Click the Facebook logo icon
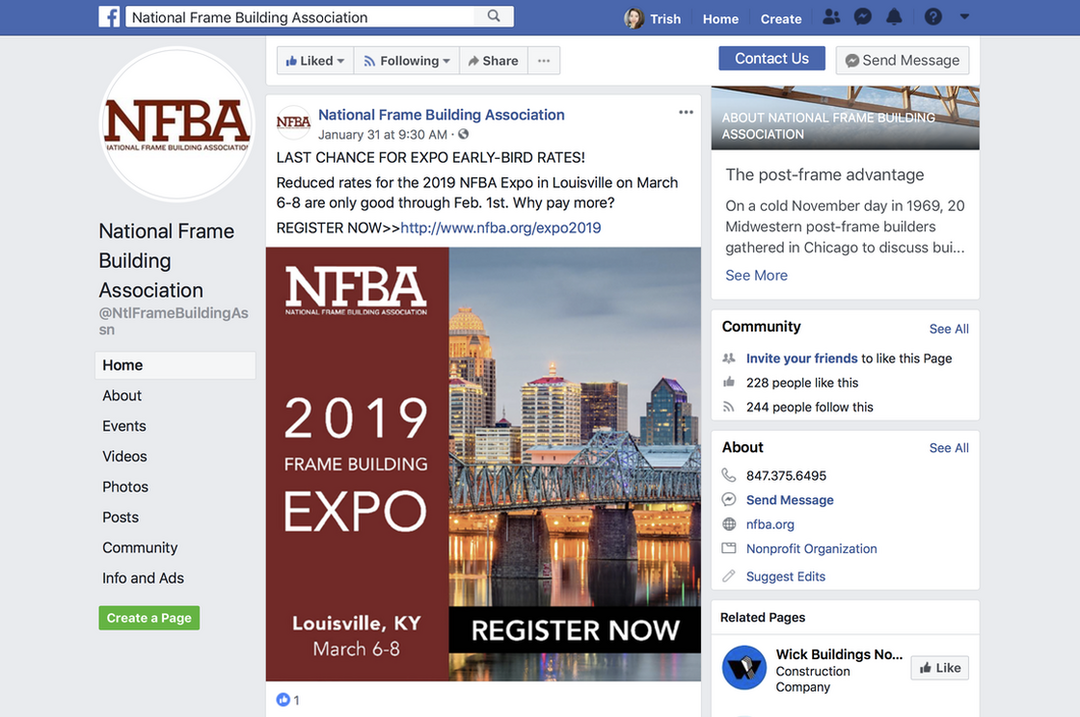 109,17
